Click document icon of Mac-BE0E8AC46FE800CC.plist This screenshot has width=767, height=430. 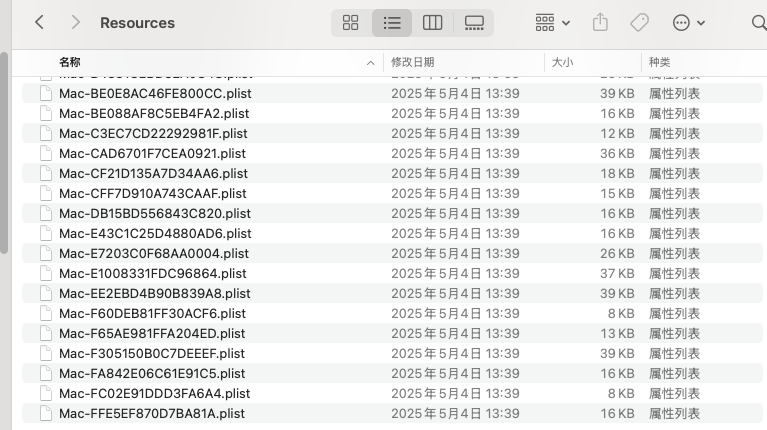pos(46,93)
